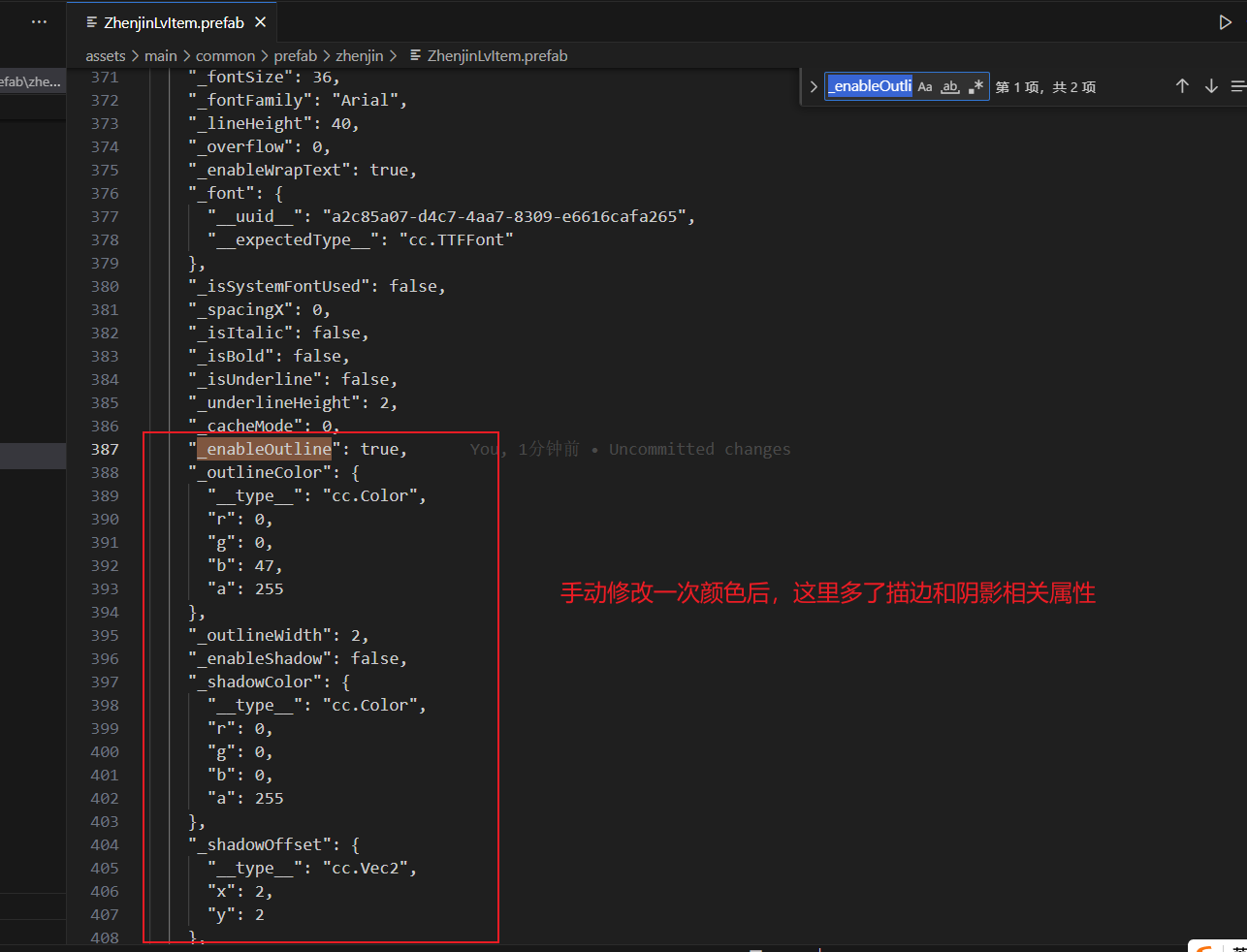Select the efab\zhe... item in left panel
Screen dimensions: 1247x952
click(x=31, y=82)
